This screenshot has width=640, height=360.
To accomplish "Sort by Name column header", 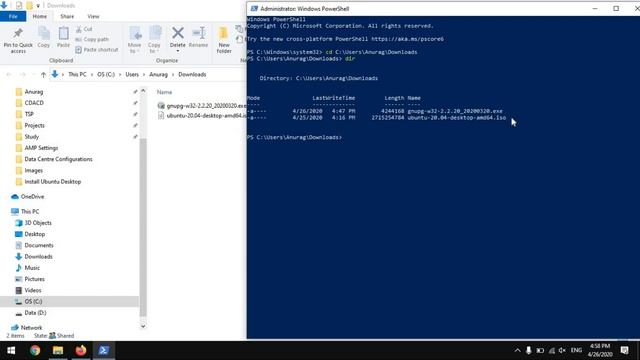I will (164, 92).
